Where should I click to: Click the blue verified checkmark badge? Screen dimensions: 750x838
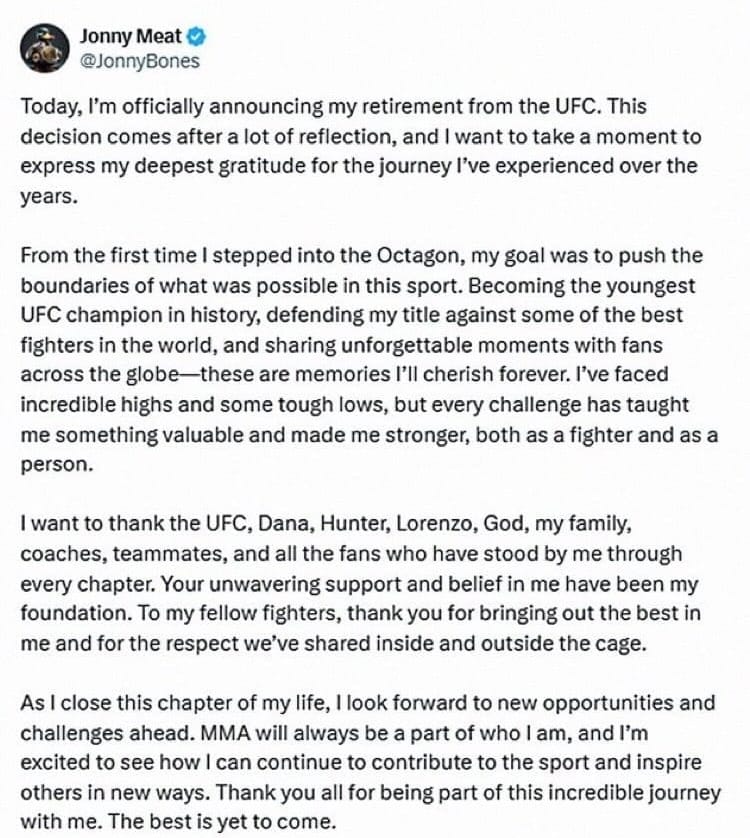click(x=197, y=37)
